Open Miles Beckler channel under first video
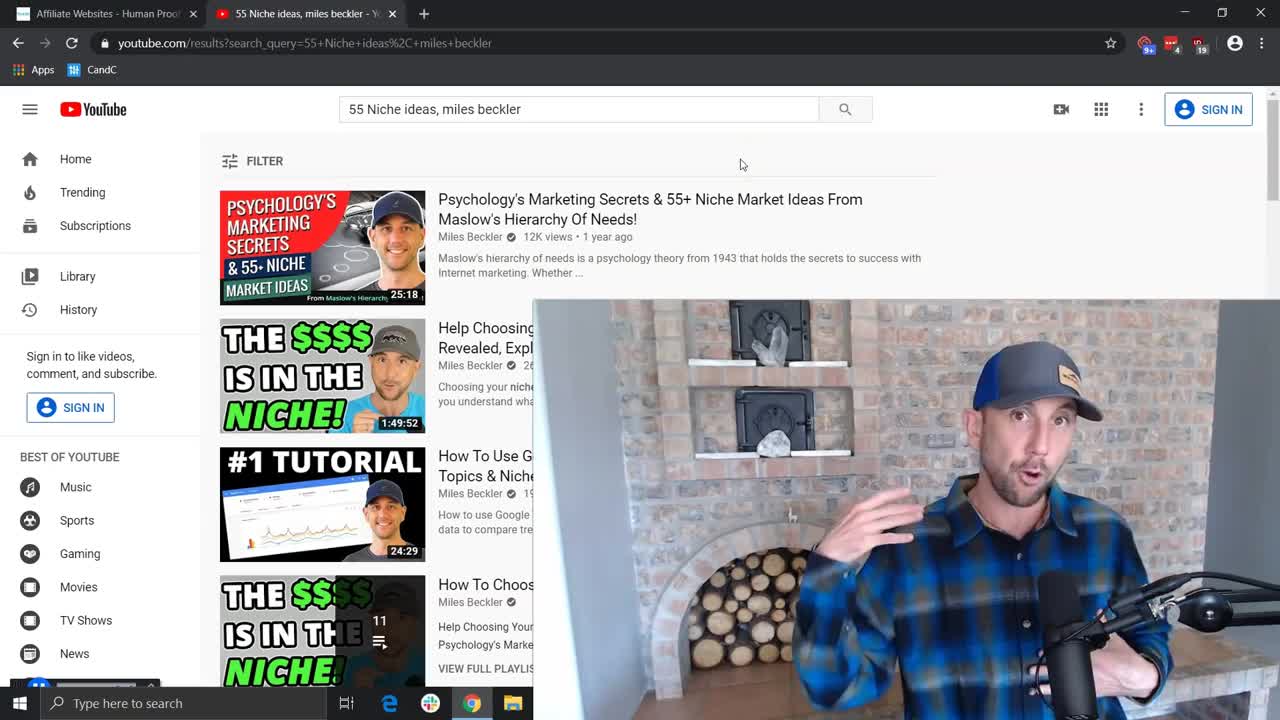This screenshot has height=720, width=1280. [470, 237]
